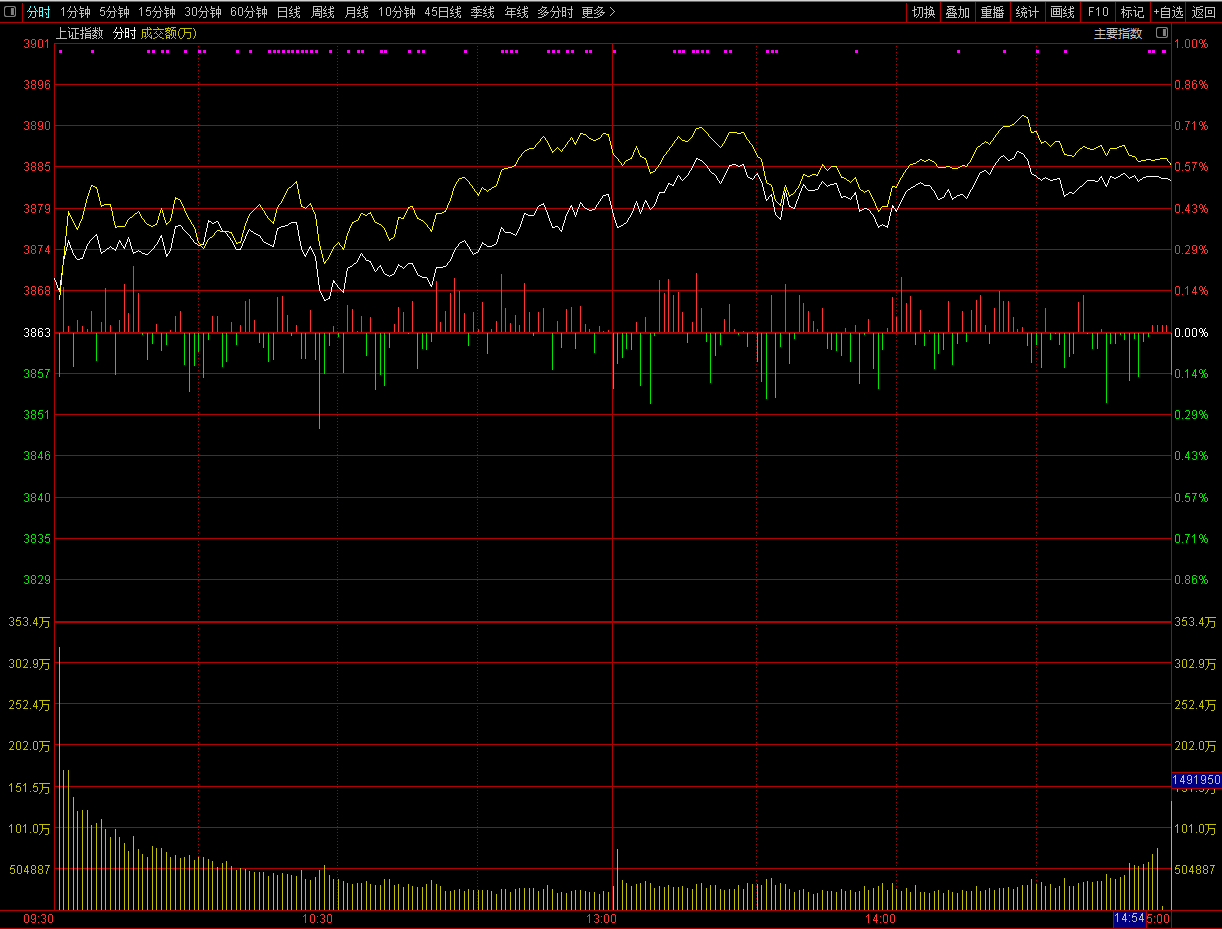Switch to the 15分钟 chart period
Viewport: 1222px width, 929px height.
pos(156,12)
